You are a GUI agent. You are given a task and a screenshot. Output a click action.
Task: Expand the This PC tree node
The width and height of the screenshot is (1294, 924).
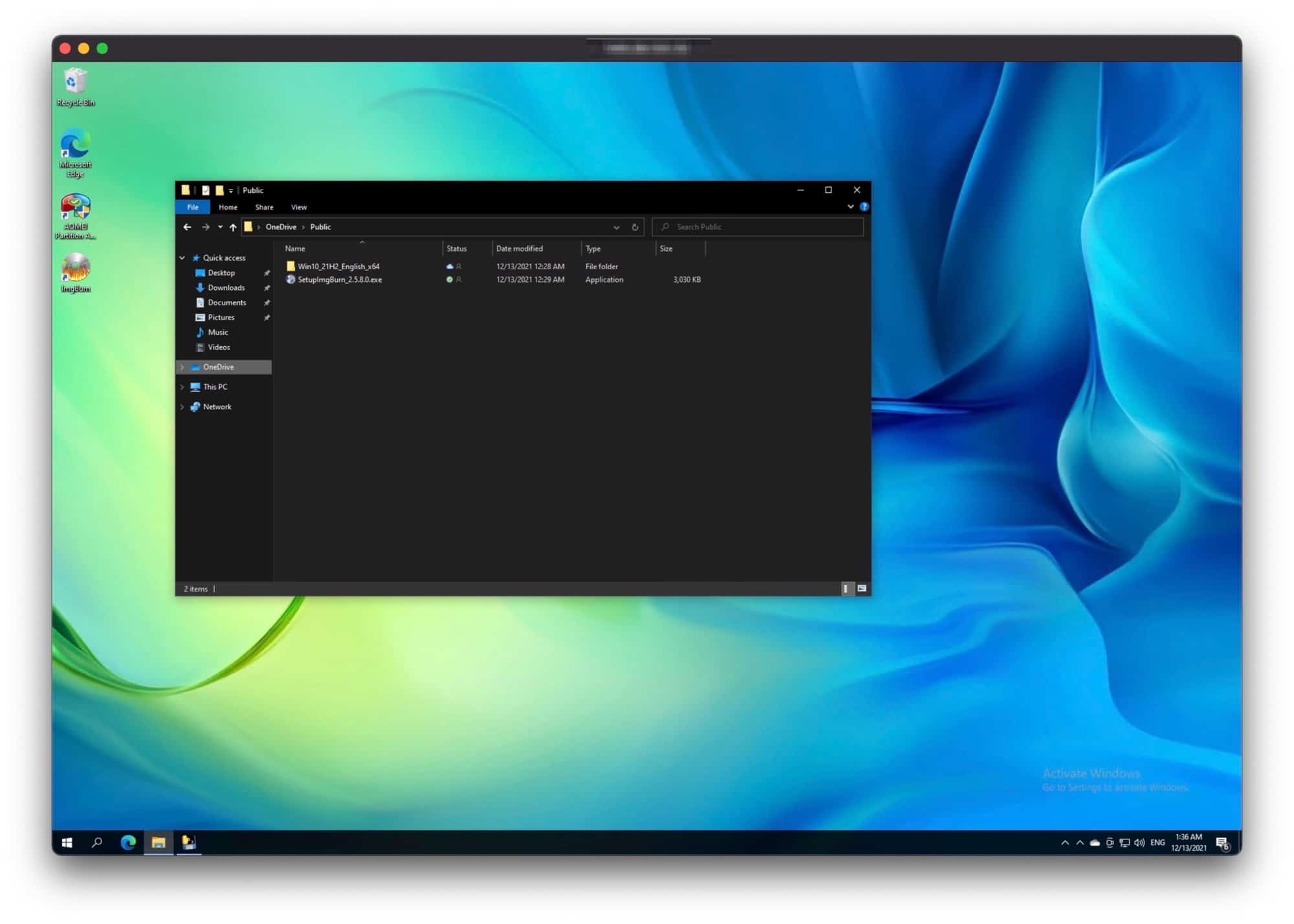coord(182,387)
